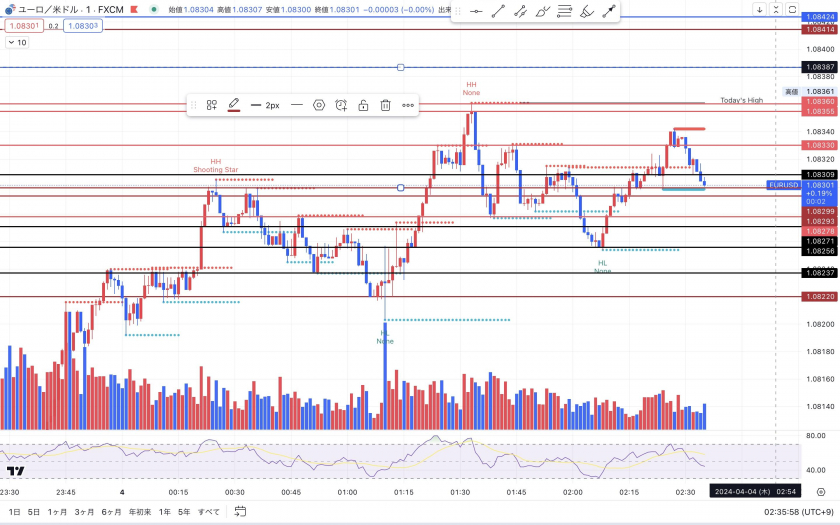The height and width of the screenshot is (525, 840).
Task: Open the more options ellipsis menu
Action: click(x=408, y=105)
